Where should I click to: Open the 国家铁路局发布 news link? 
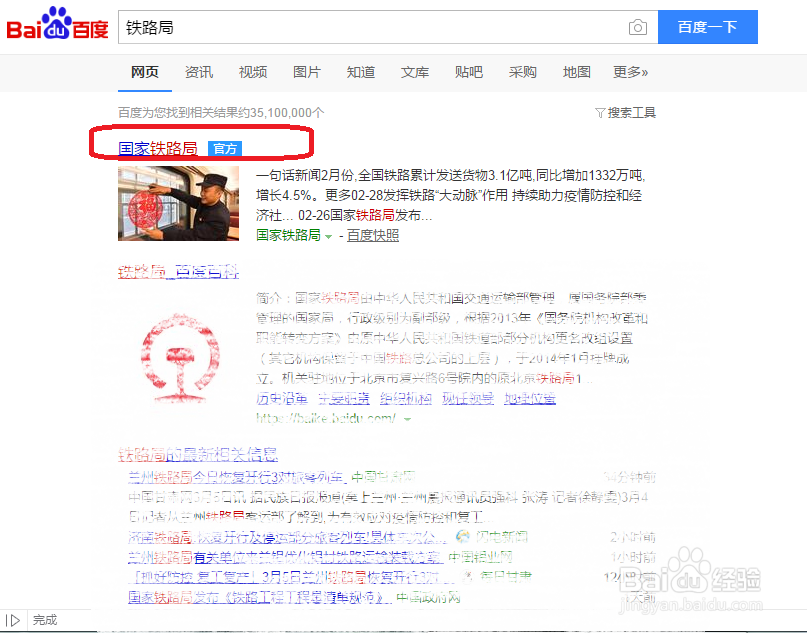(259, 597)
